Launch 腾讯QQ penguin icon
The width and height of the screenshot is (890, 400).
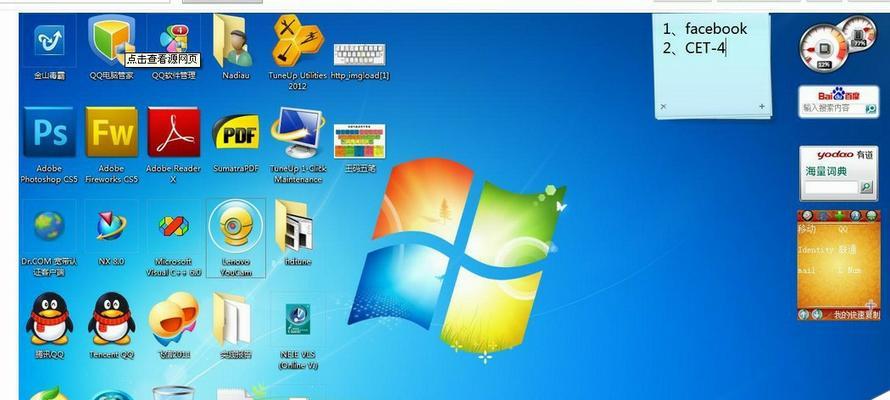click(x=49, y=318)
